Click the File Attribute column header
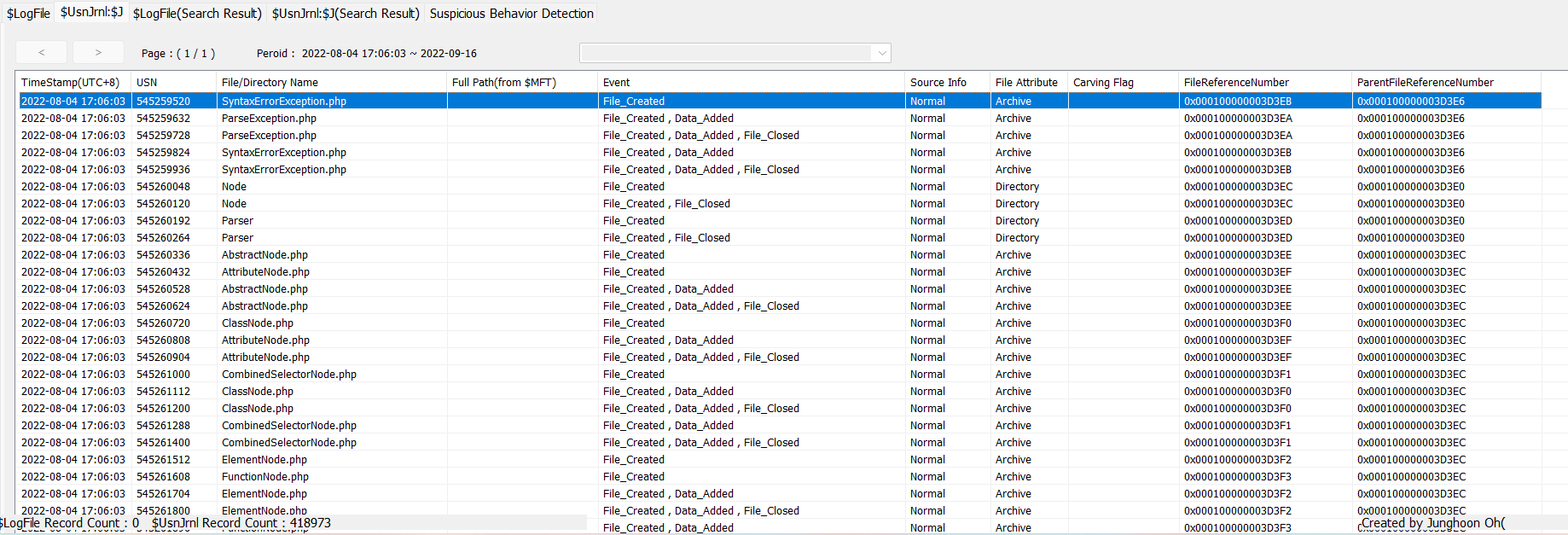Viewport: 1568px width, 535px height. 1026,83
